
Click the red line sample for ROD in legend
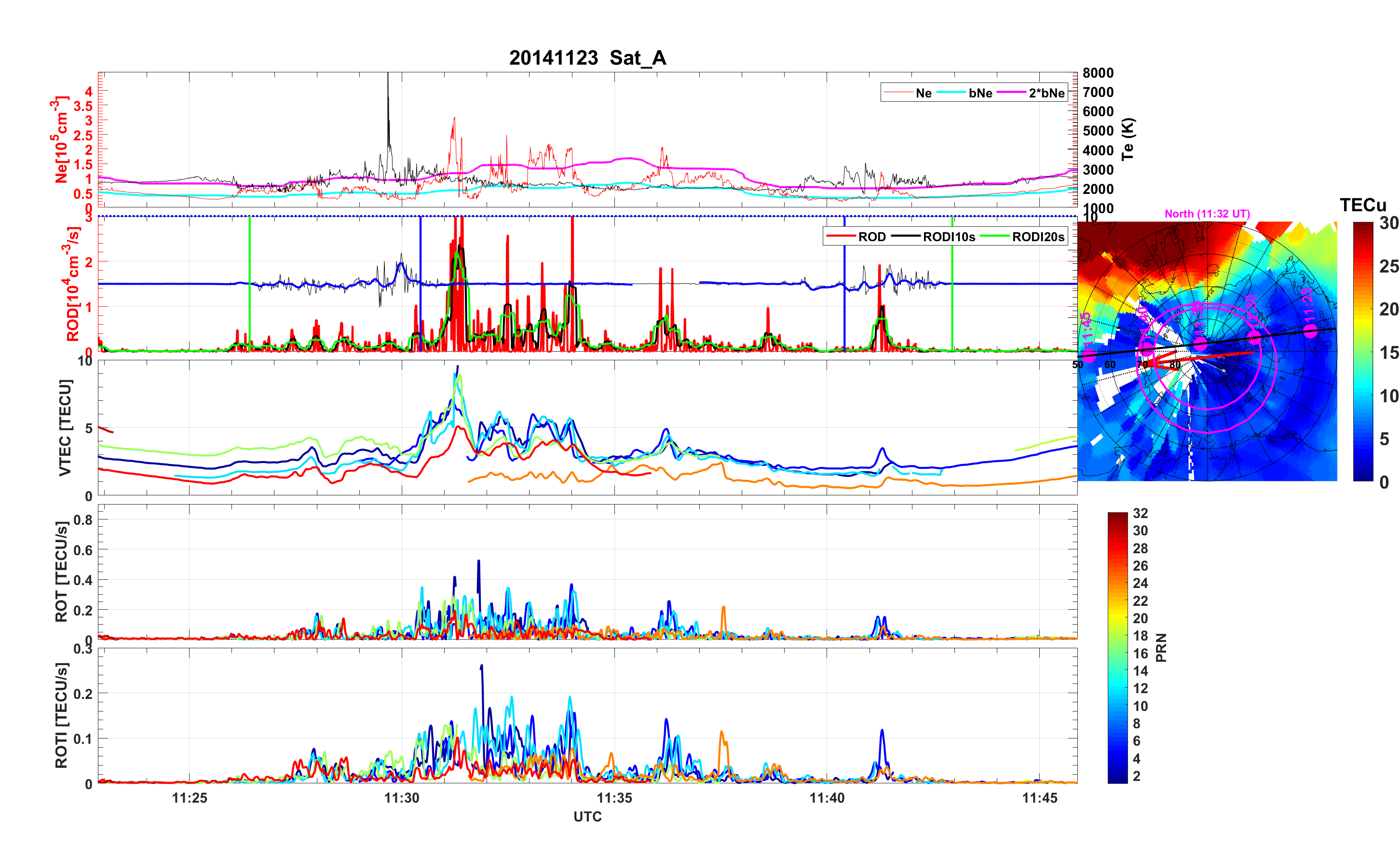[841, 236]
